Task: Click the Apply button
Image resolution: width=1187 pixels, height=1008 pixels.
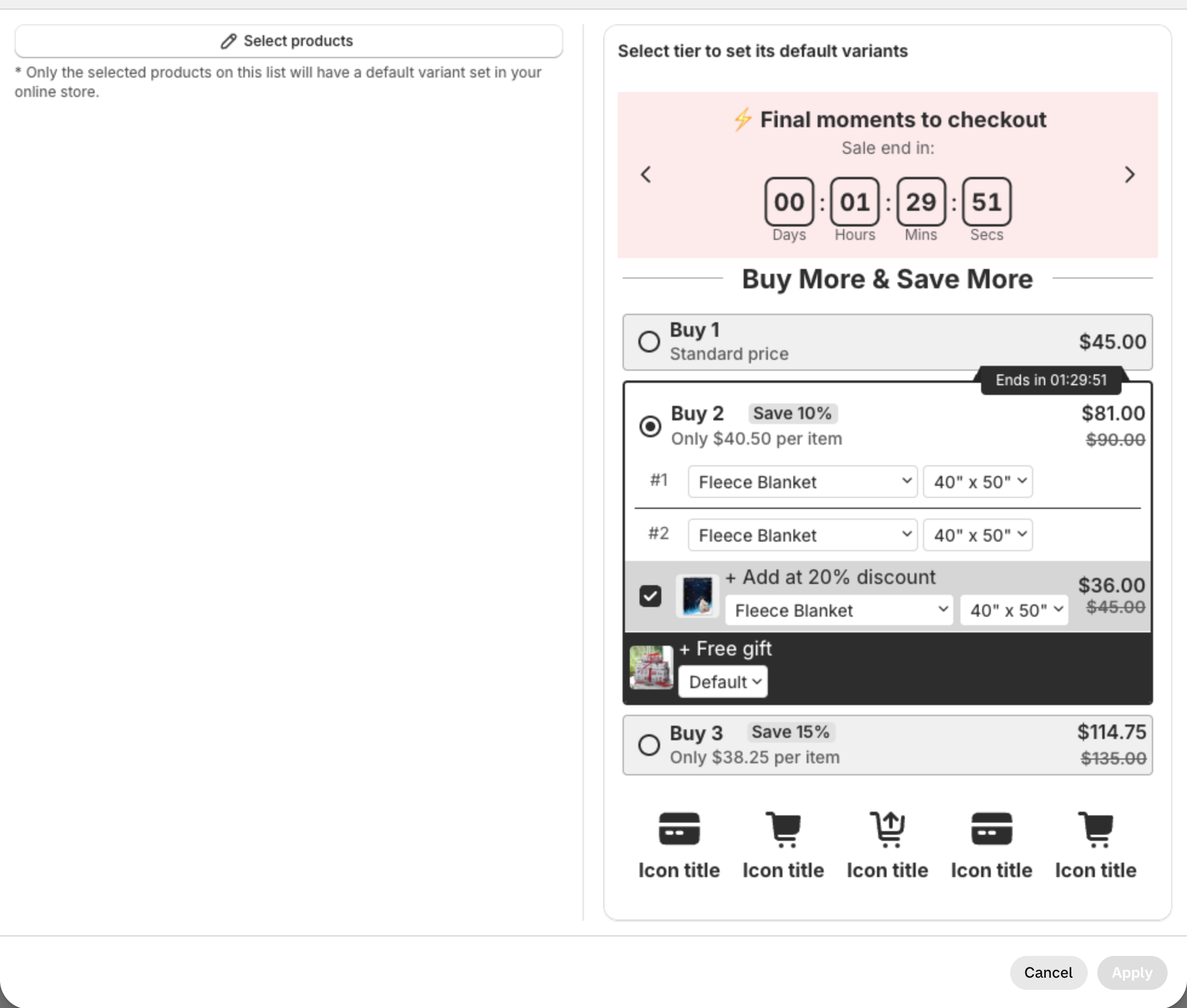Action: (1131, 972)
